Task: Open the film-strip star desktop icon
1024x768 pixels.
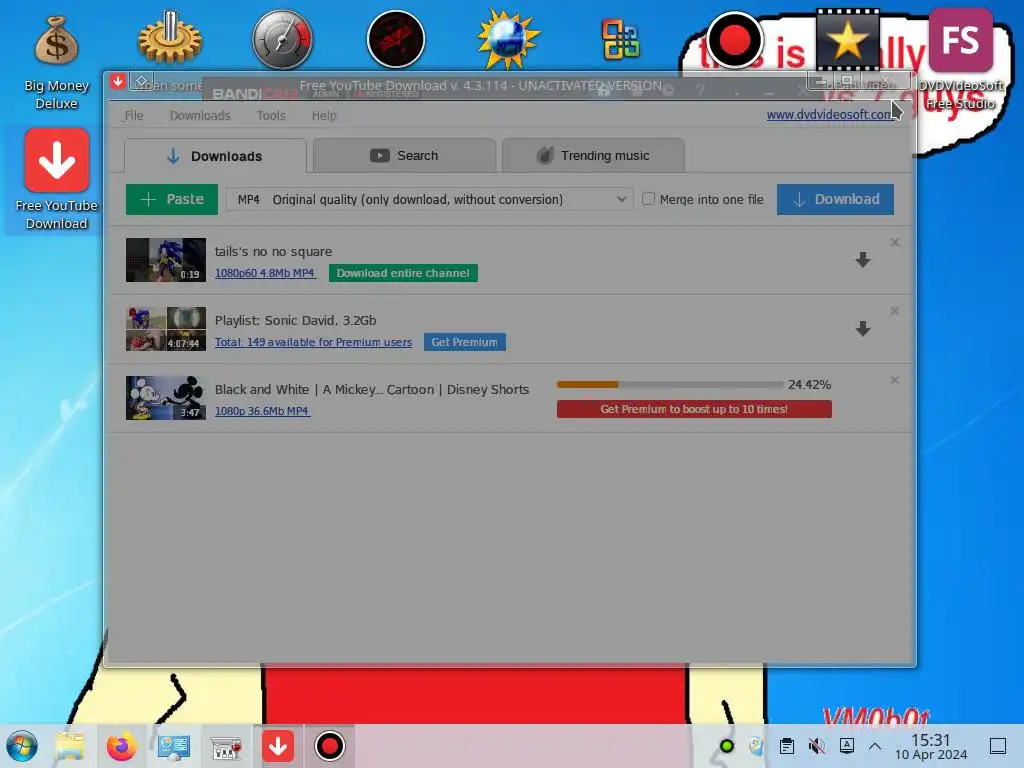Action: 847,39
